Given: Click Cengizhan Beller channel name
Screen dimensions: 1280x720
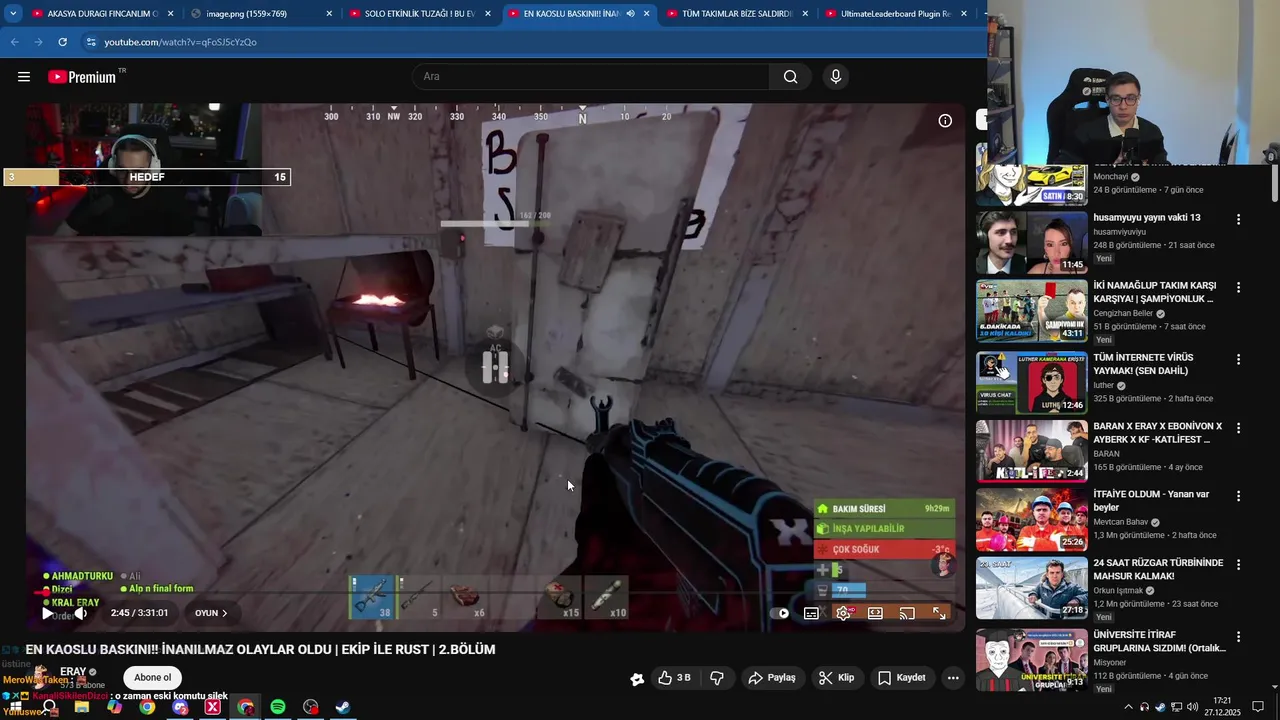Looking at the screenshot, I should pyautogui.click(x=1123, y=313).
